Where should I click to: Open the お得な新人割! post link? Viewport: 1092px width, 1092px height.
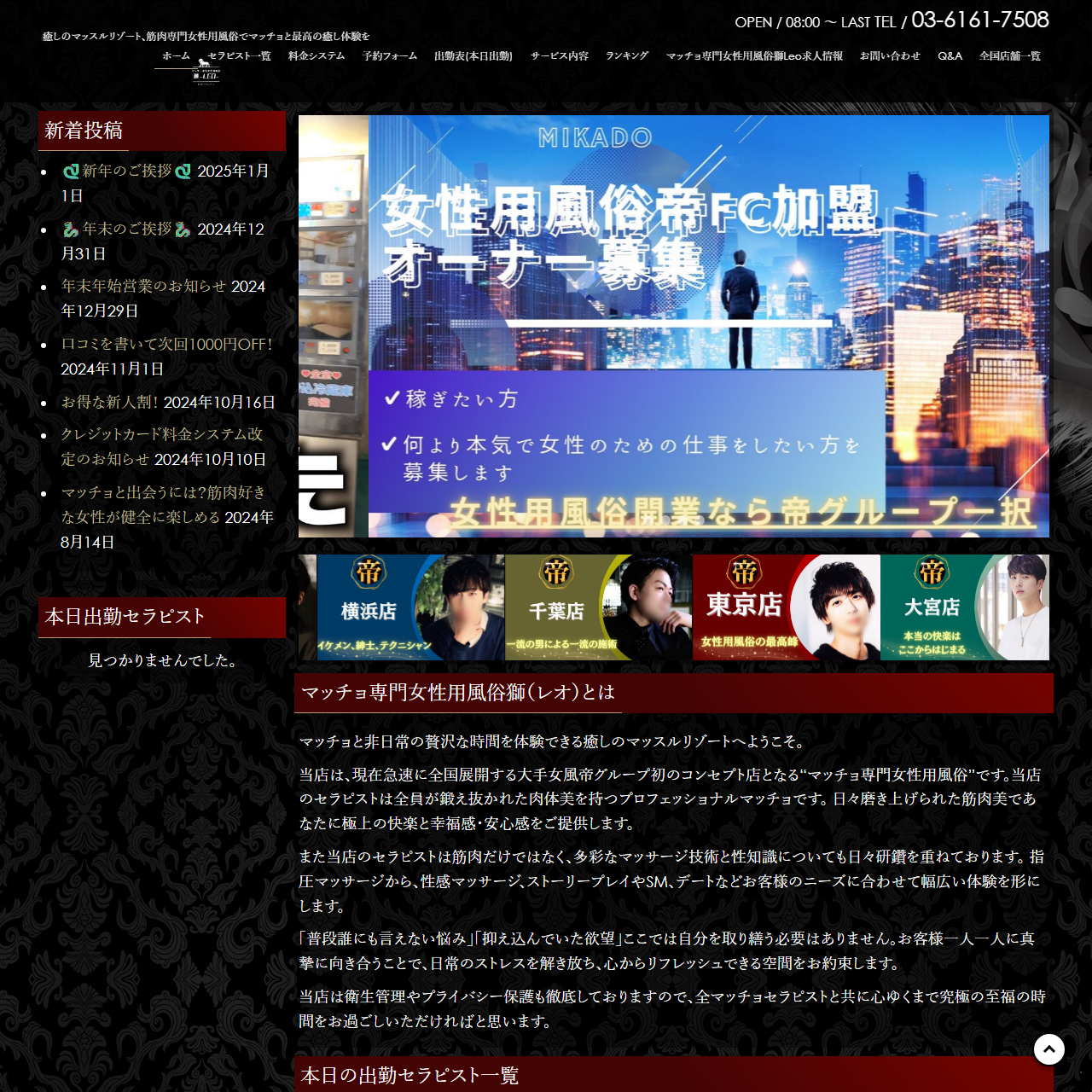tap(110, 402)
